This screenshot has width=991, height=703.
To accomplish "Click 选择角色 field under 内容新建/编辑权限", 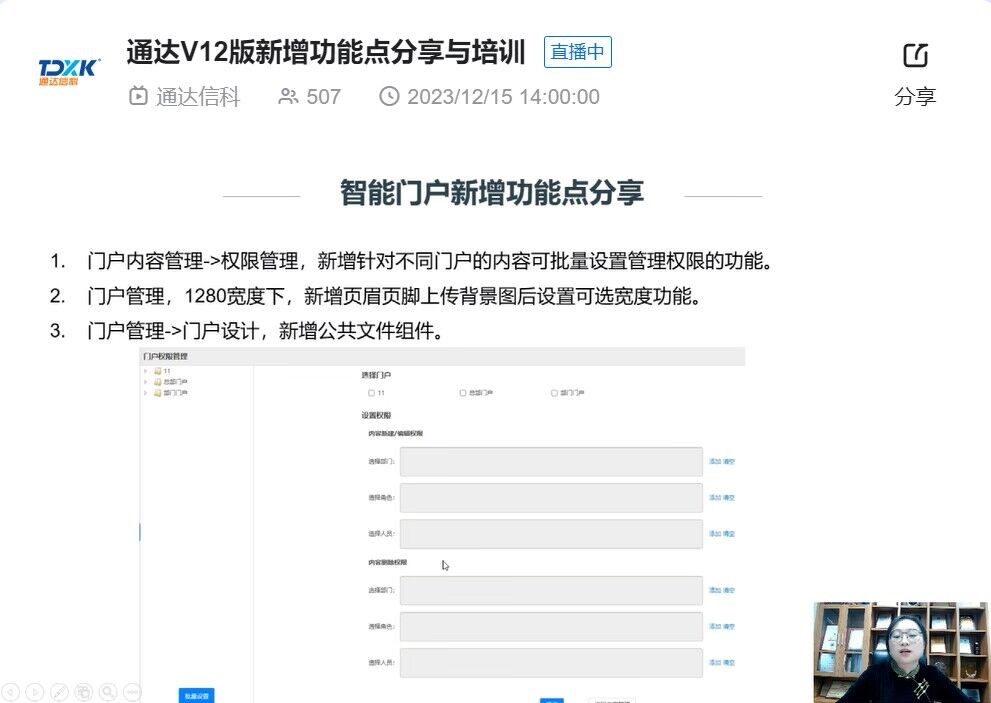I will (x=551, y=498).
